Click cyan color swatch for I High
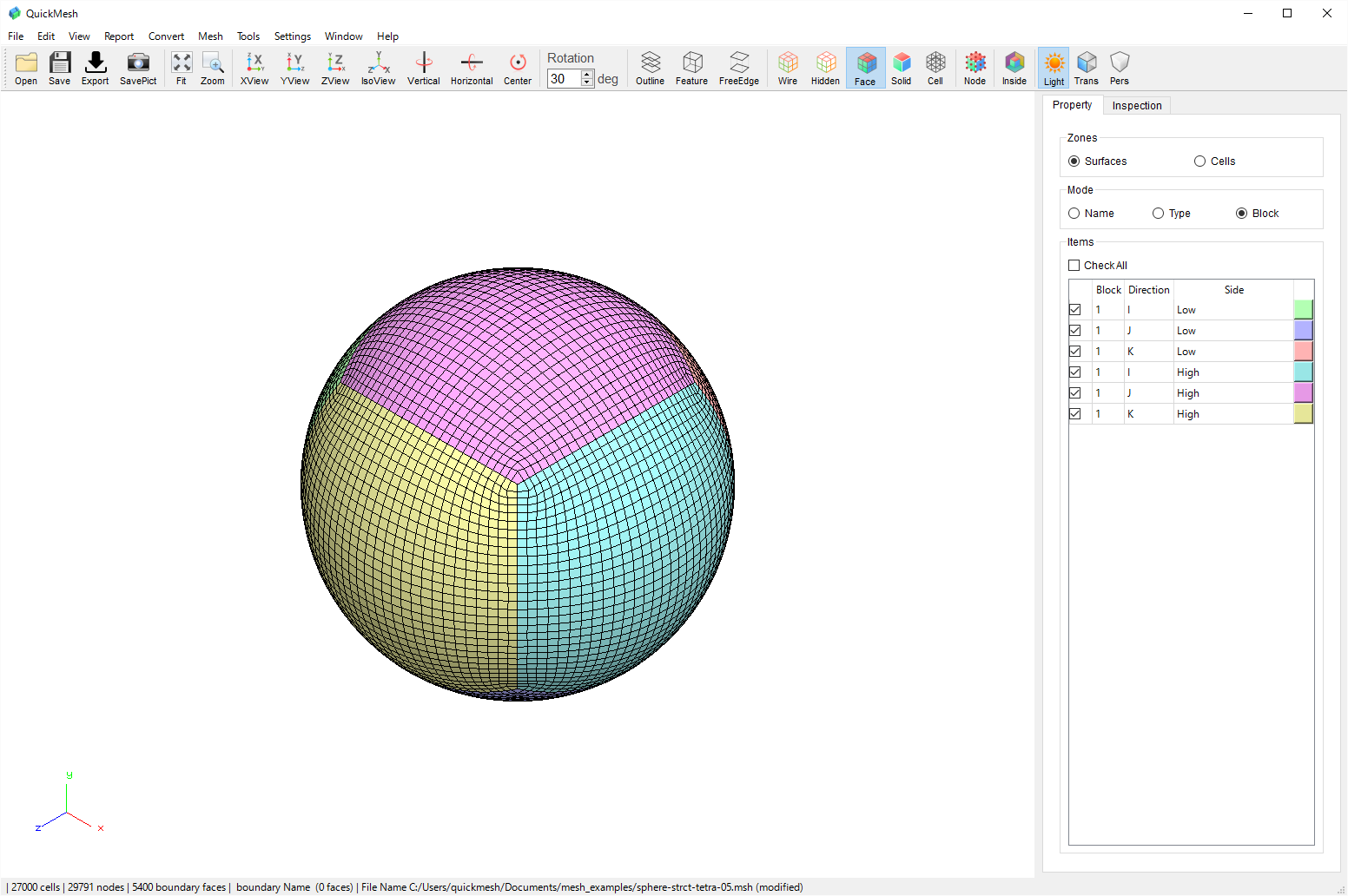The height and width of the screenshot is (896, 1348). [x=1303, y=372]
